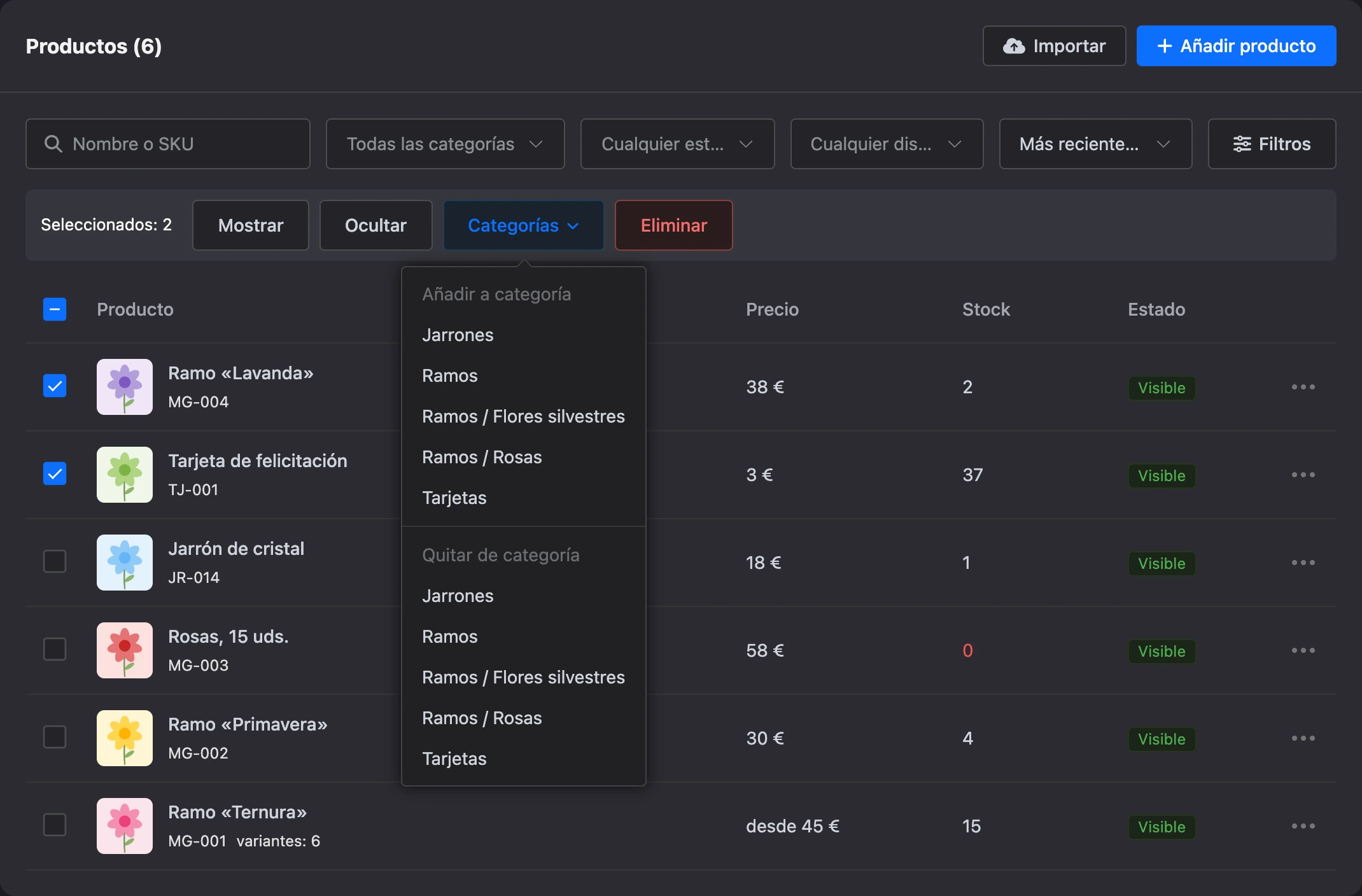
Task: Uncheck the Tarjeta de felicitación checkbox
Action: coord(55,473)
